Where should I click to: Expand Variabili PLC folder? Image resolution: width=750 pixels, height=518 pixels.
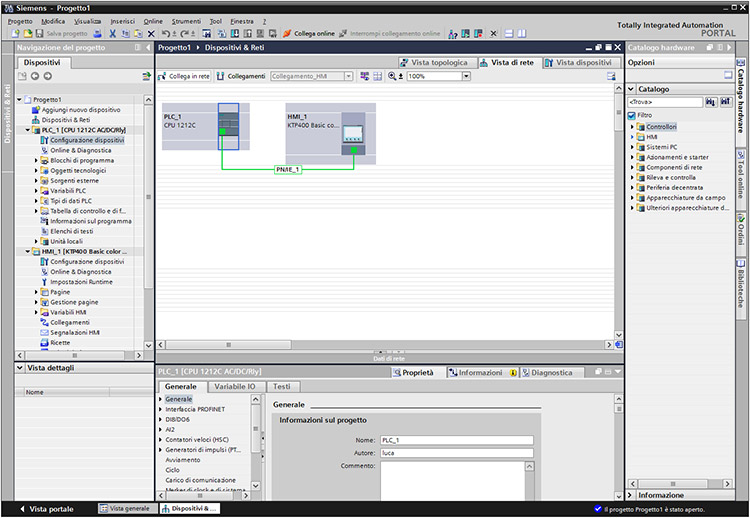tap(36, 190)
